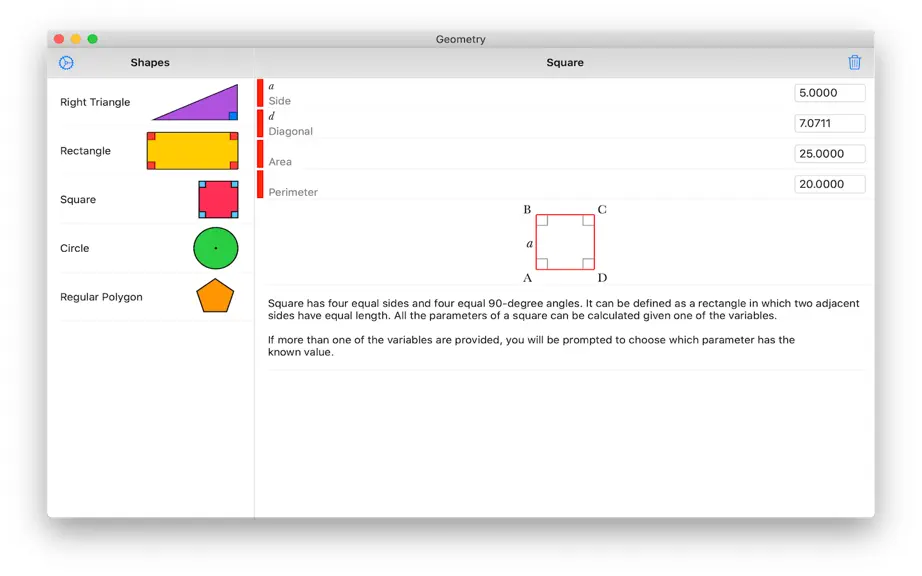922x576 pixels.
Task: Edit the Diagonal value field 7.0711
Action: 830,123
